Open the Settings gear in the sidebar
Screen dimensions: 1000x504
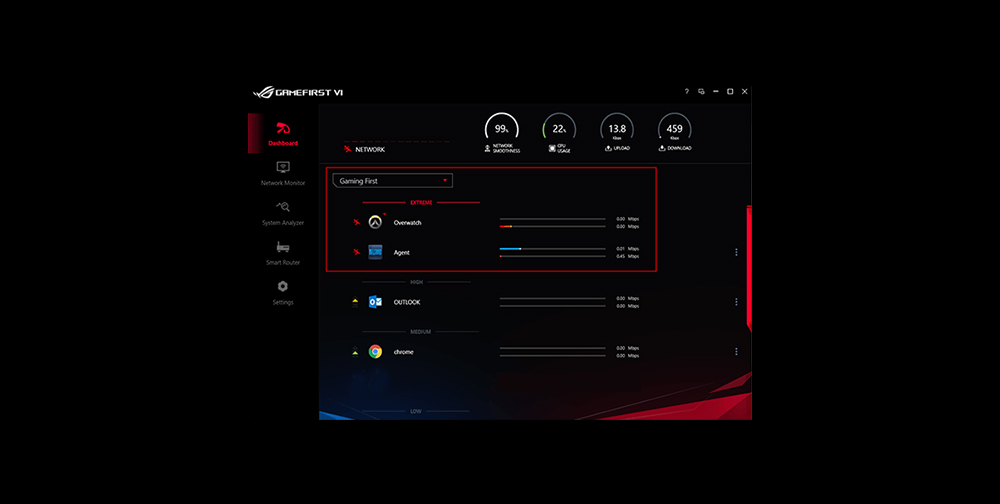pyautogui.click(x=283, y=292)
